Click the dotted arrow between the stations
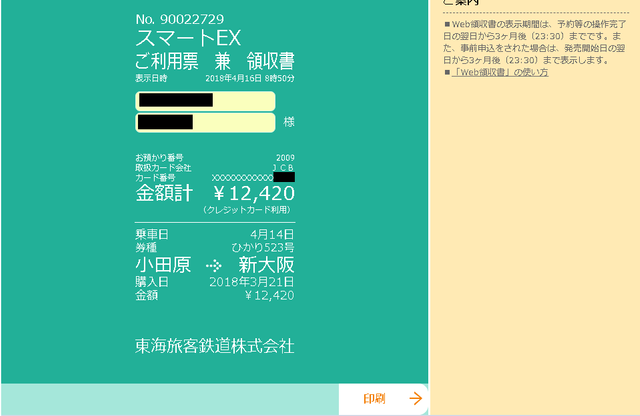 [214, 266]
